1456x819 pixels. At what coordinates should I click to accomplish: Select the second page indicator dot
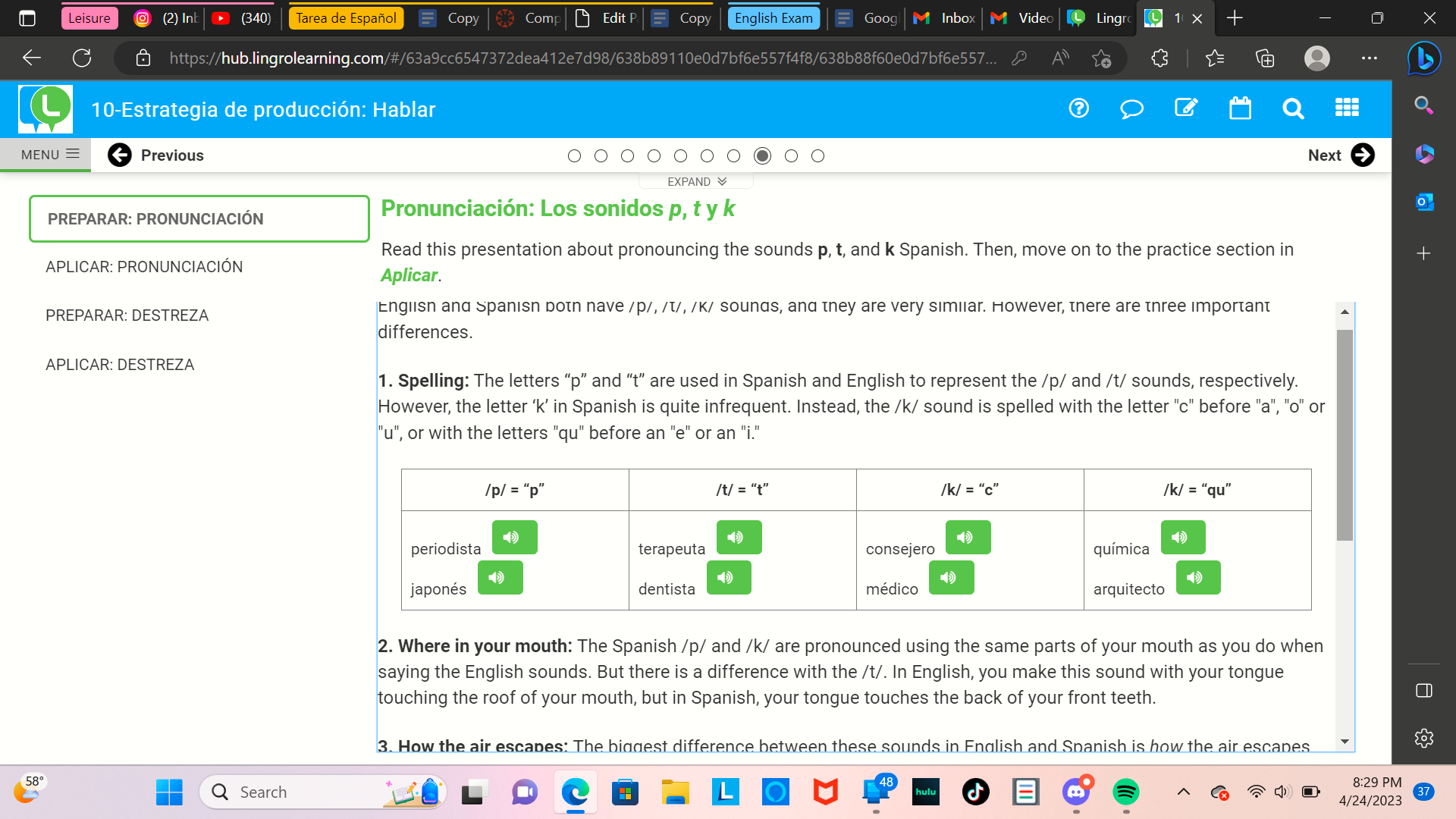[601, 156]
